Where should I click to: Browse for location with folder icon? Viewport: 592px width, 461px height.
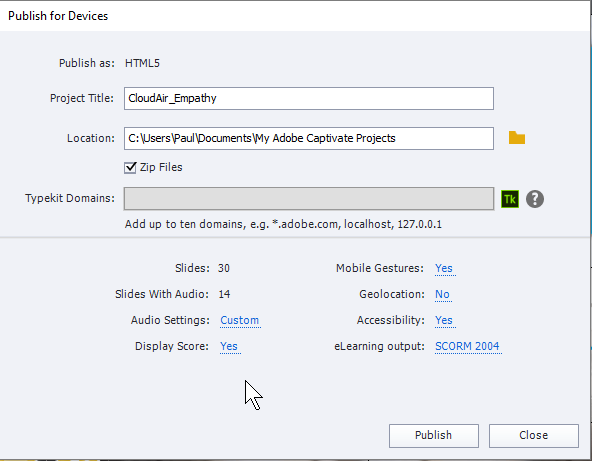(516, 138)
